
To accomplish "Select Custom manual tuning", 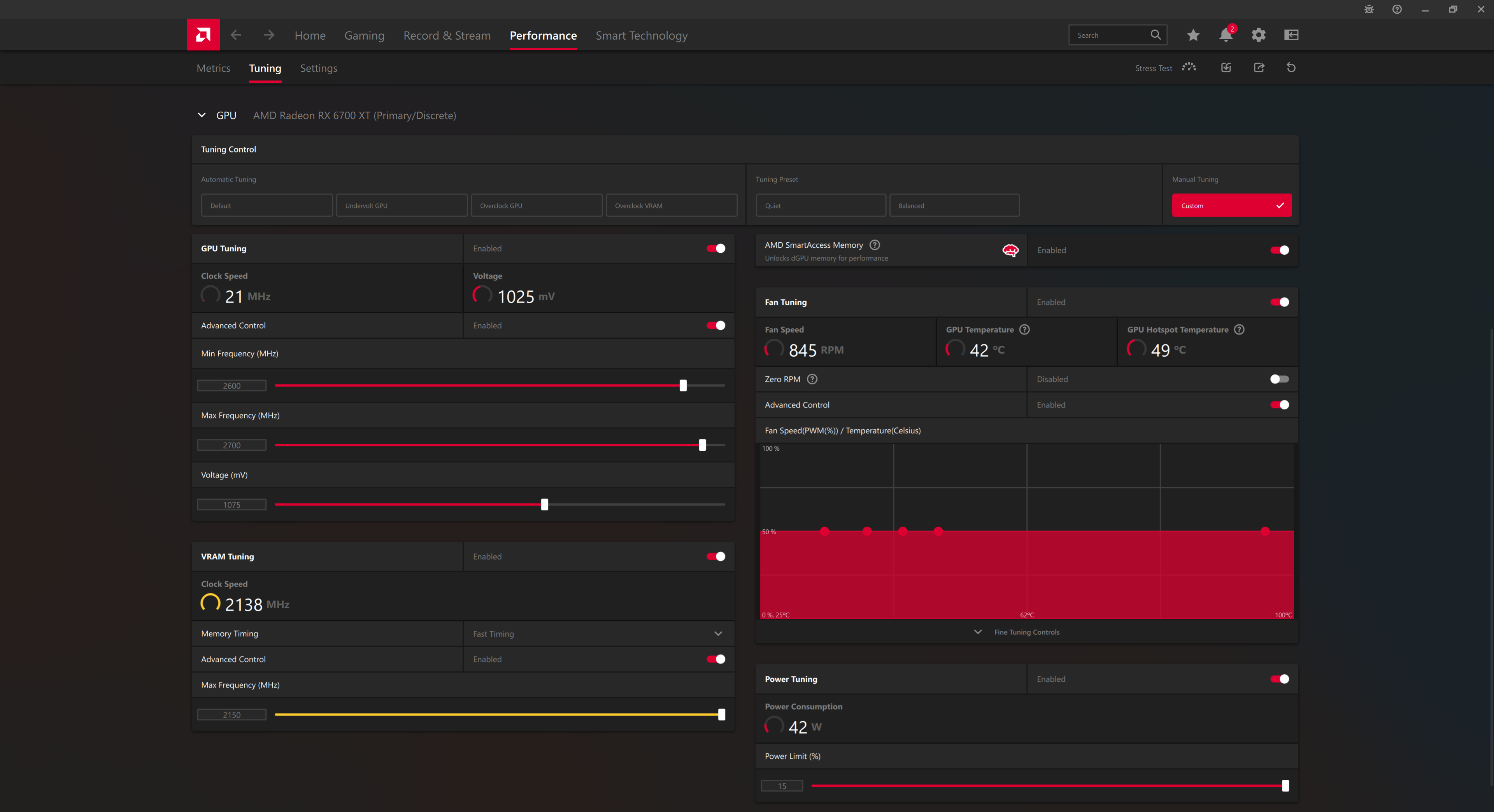I will coord(1231,205).
